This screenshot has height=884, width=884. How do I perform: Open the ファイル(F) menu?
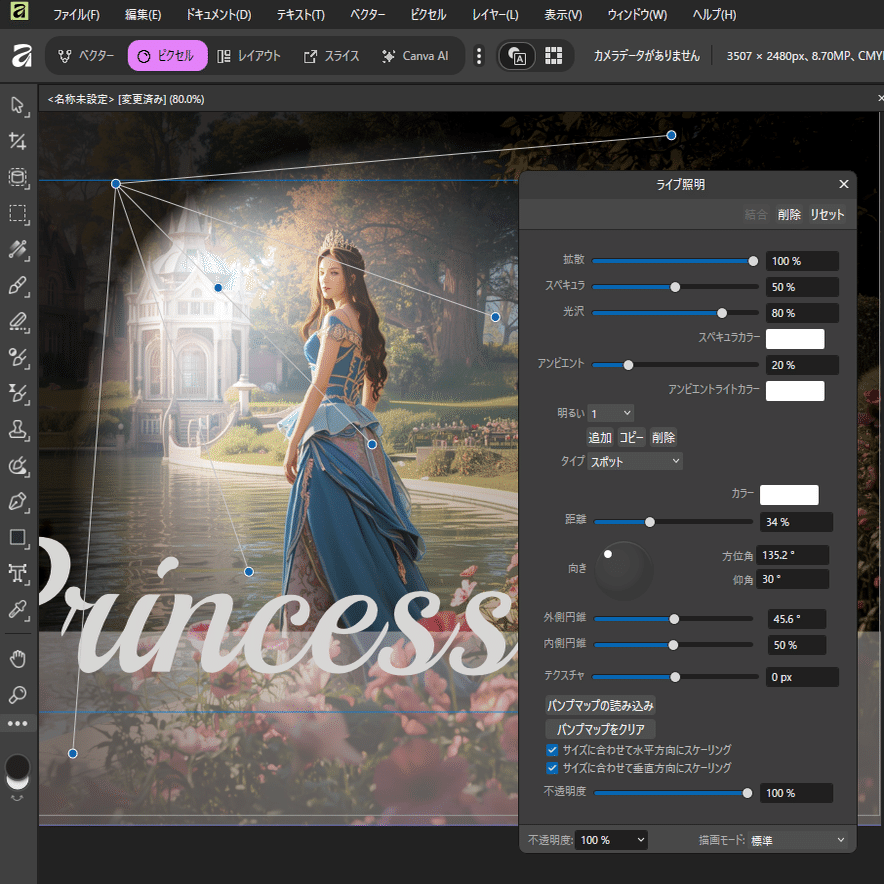pyautogui.click(x=76, y=15)
